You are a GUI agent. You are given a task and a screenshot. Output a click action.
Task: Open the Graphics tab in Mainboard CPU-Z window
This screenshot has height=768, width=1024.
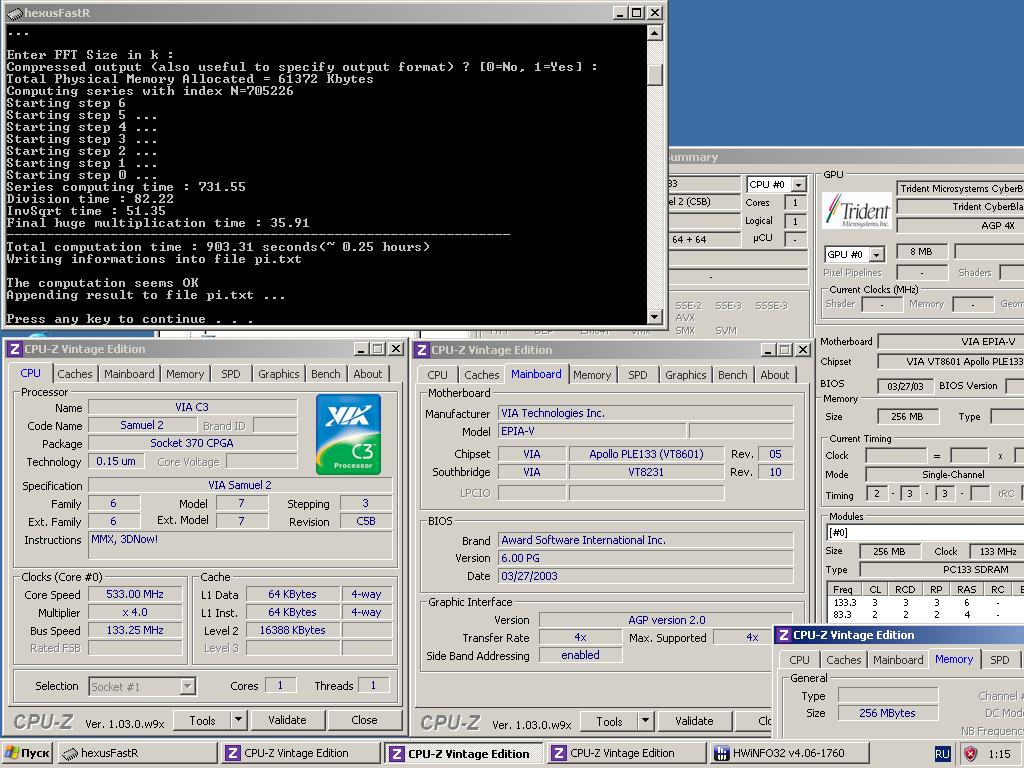coord(686,375)
